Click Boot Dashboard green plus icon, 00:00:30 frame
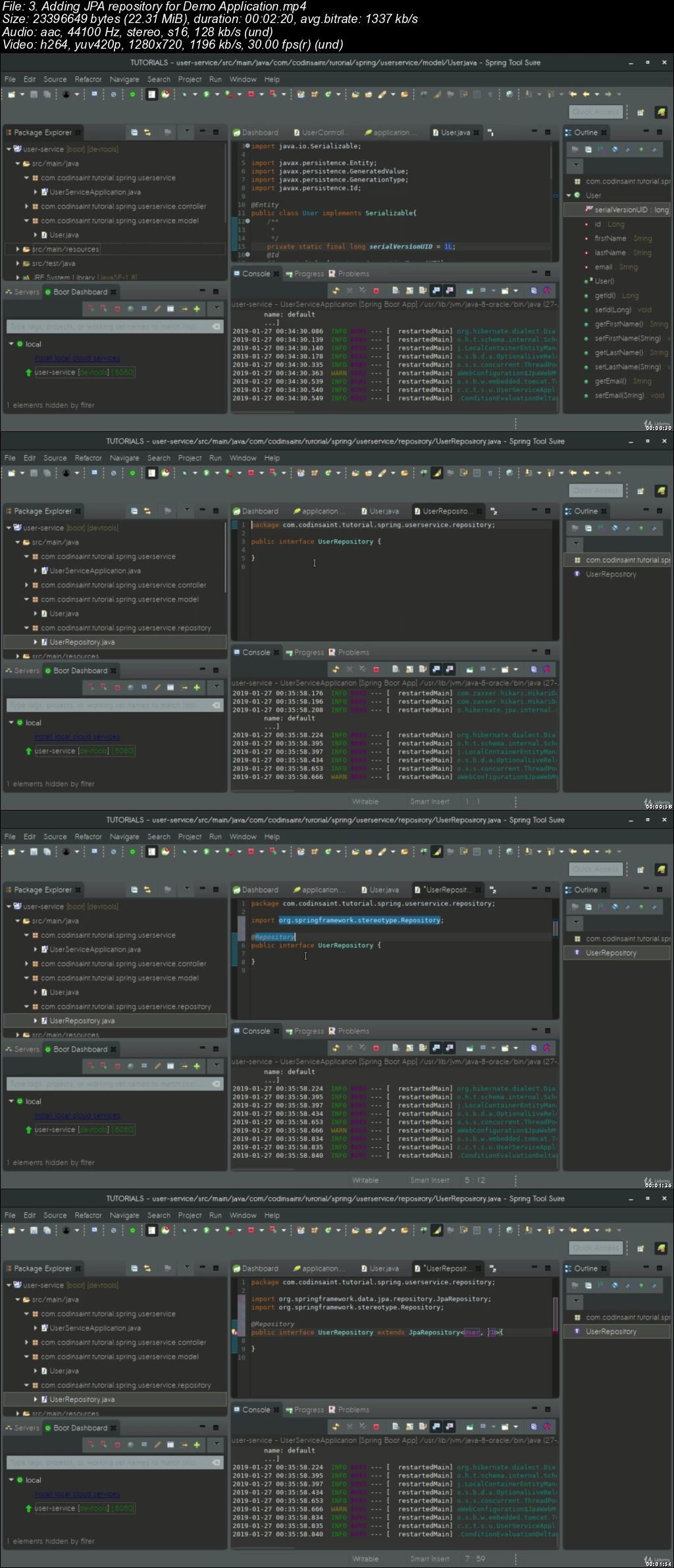 tap(197, 308)
